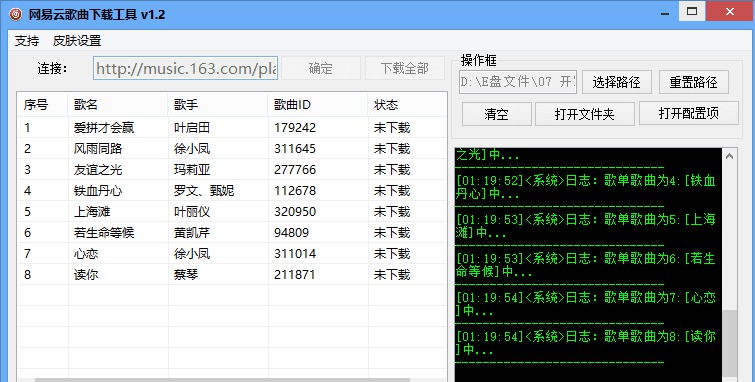Sort by the 序号 column header

click(42, 105)
